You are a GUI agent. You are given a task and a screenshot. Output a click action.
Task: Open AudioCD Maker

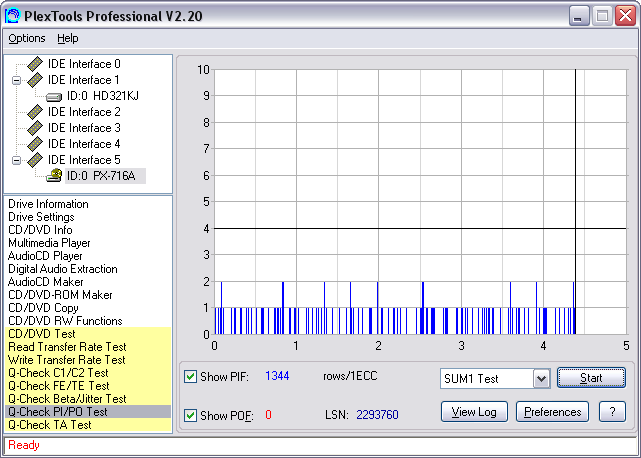(x=46, y=282)
